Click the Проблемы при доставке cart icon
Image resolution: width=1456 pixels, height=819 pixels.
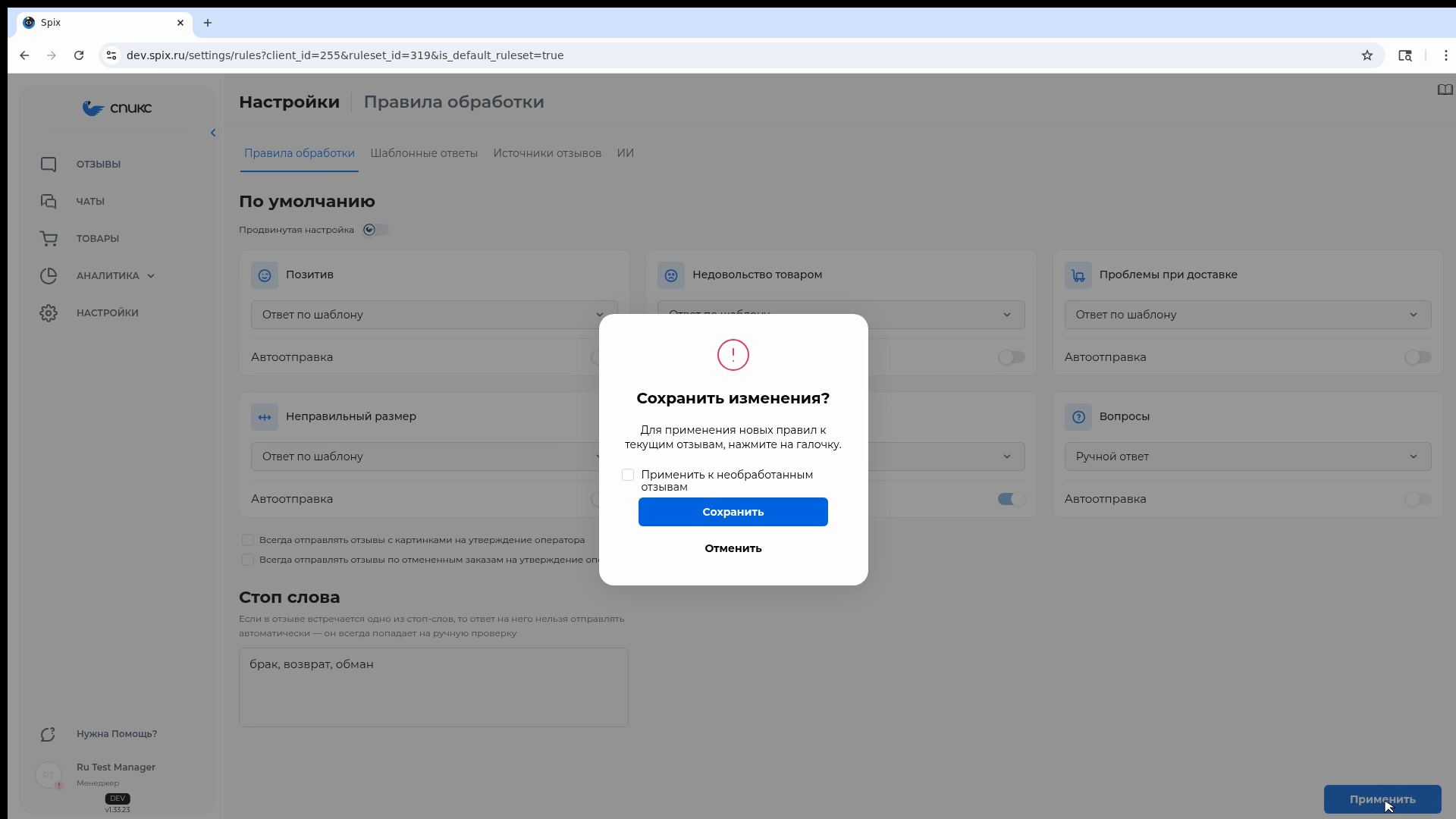(1078, 275)
